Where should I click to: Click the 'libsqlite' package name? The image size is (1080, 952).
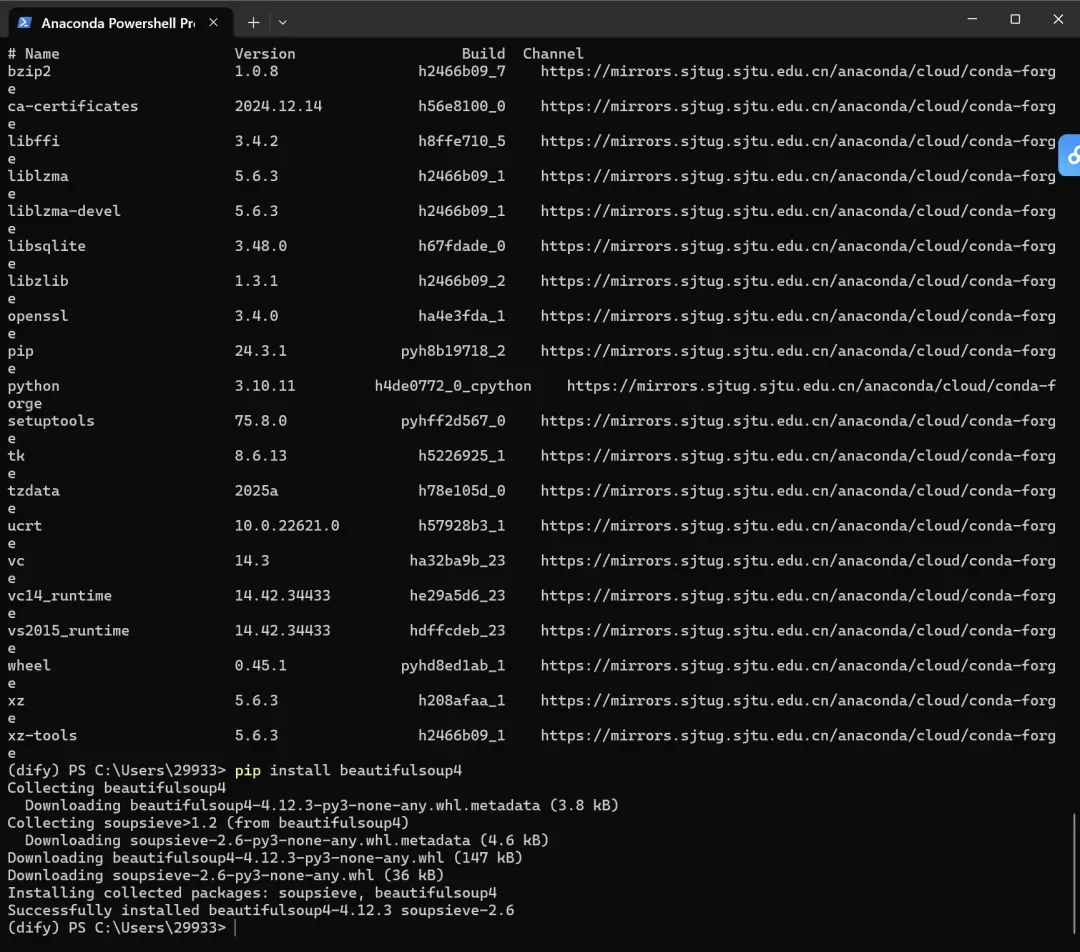pyautogui.click(x=47, y=246)
